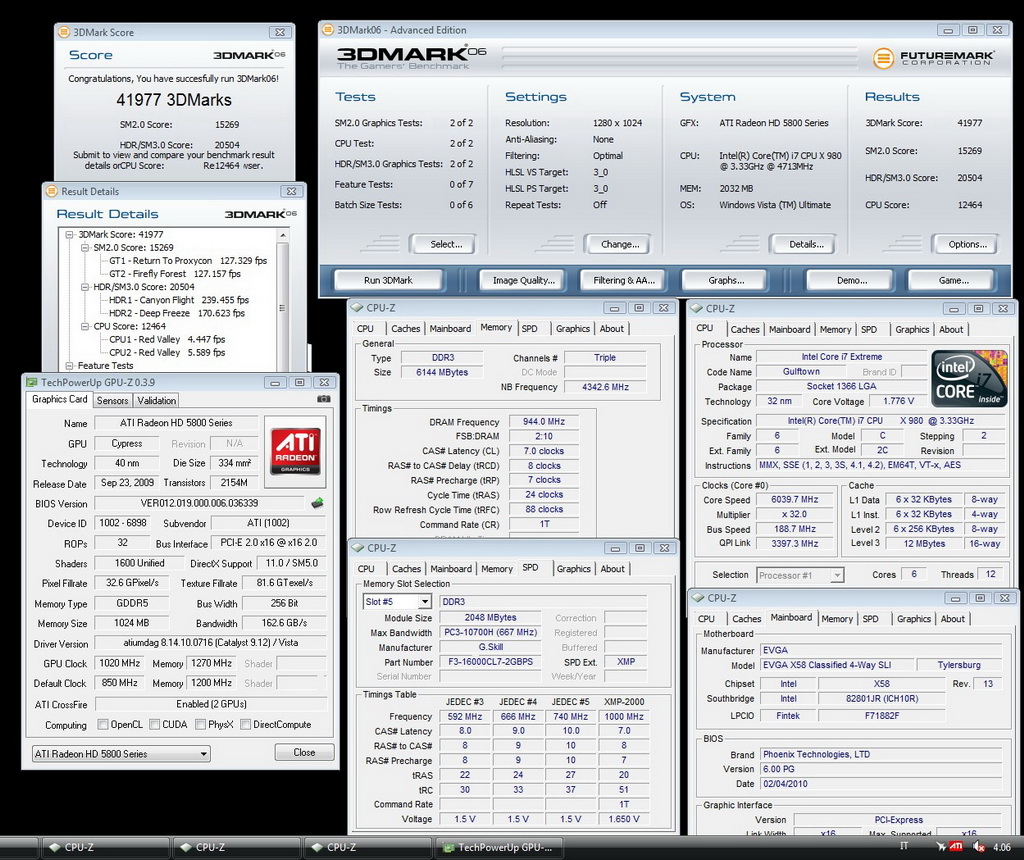
Task: Select HDR1 - Canyon Flight result row
Action: click(x=179, y=300)
